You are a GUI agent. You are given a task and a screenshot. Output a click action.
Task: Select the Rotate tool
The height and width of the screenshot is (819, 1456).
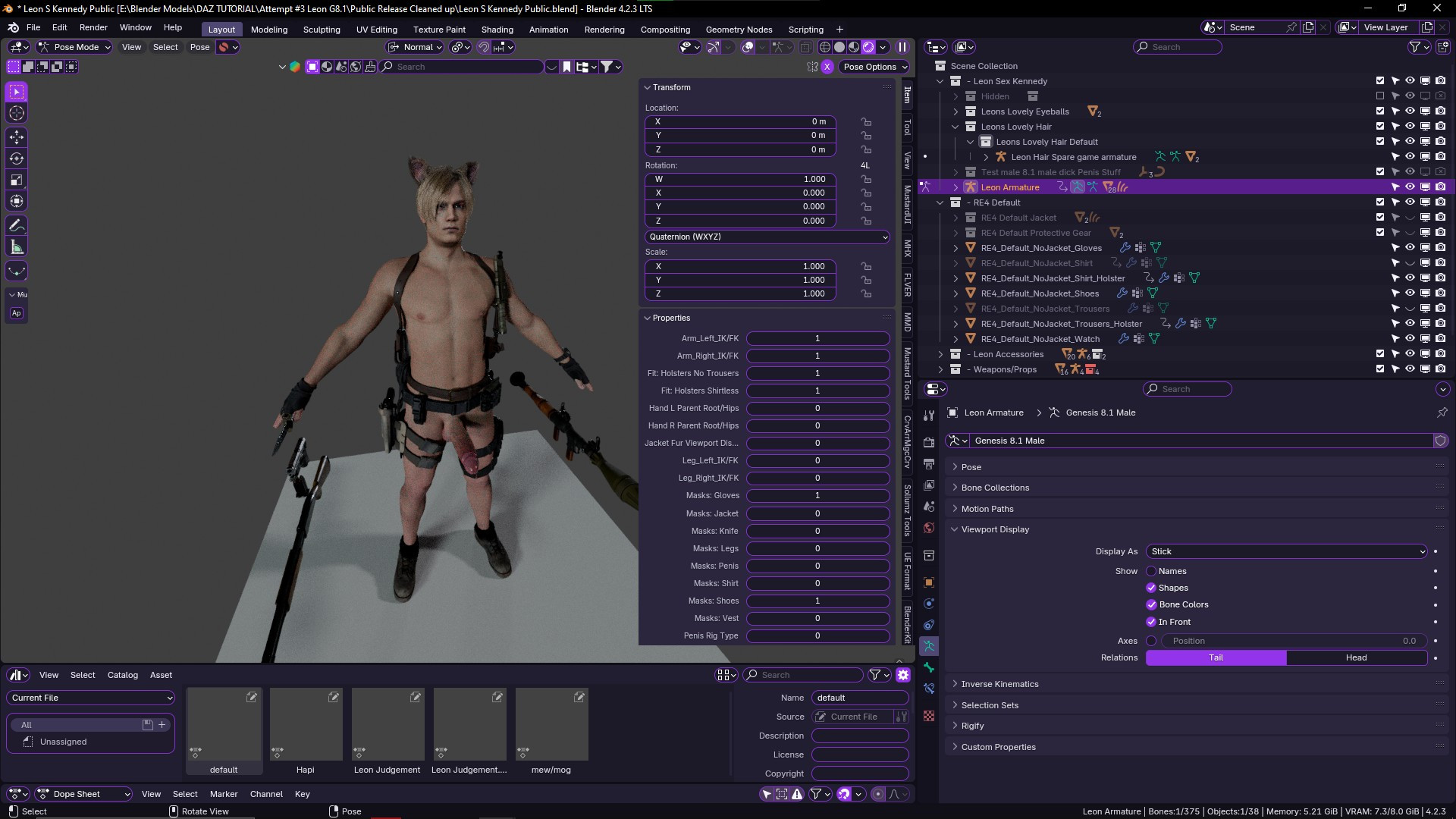click(17, 158)
